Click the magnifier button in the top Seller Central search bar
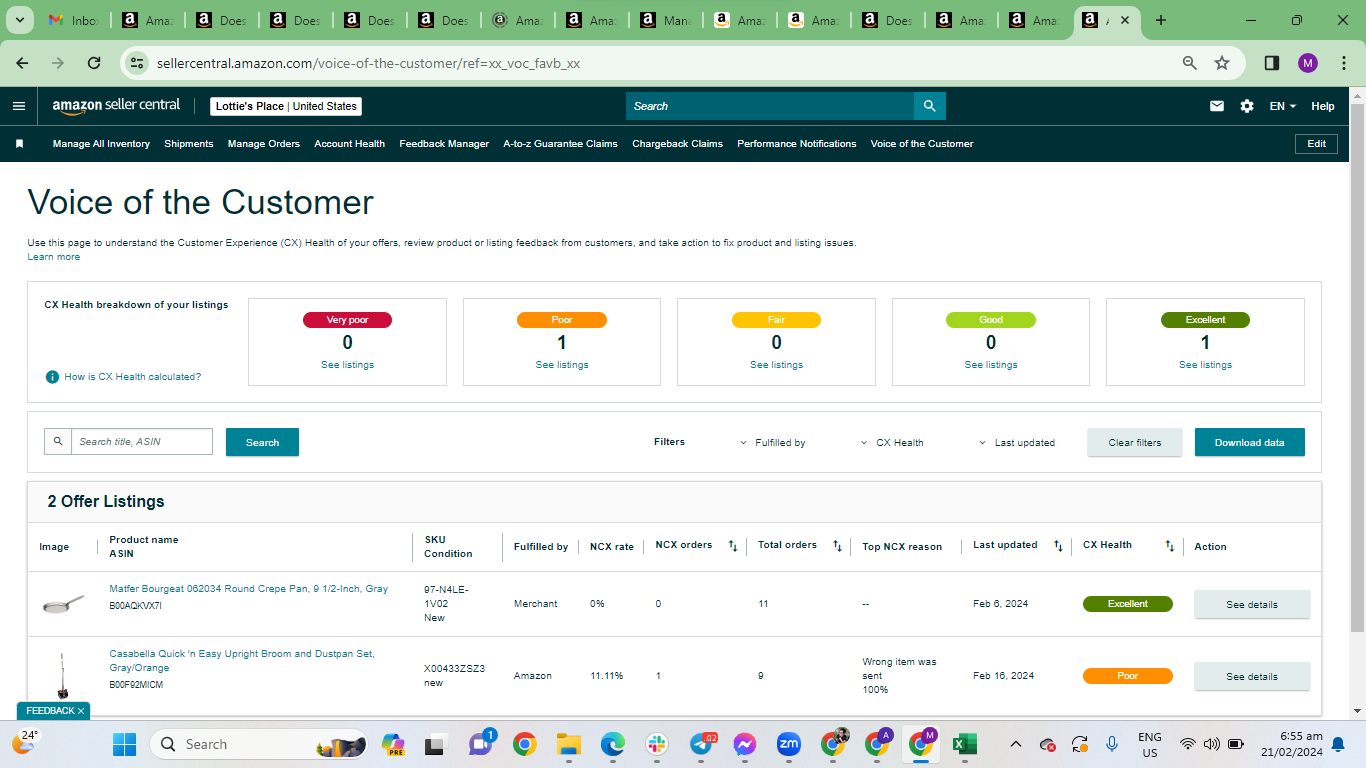Viewport: 1366px width, 768px height. click(930, 106)
